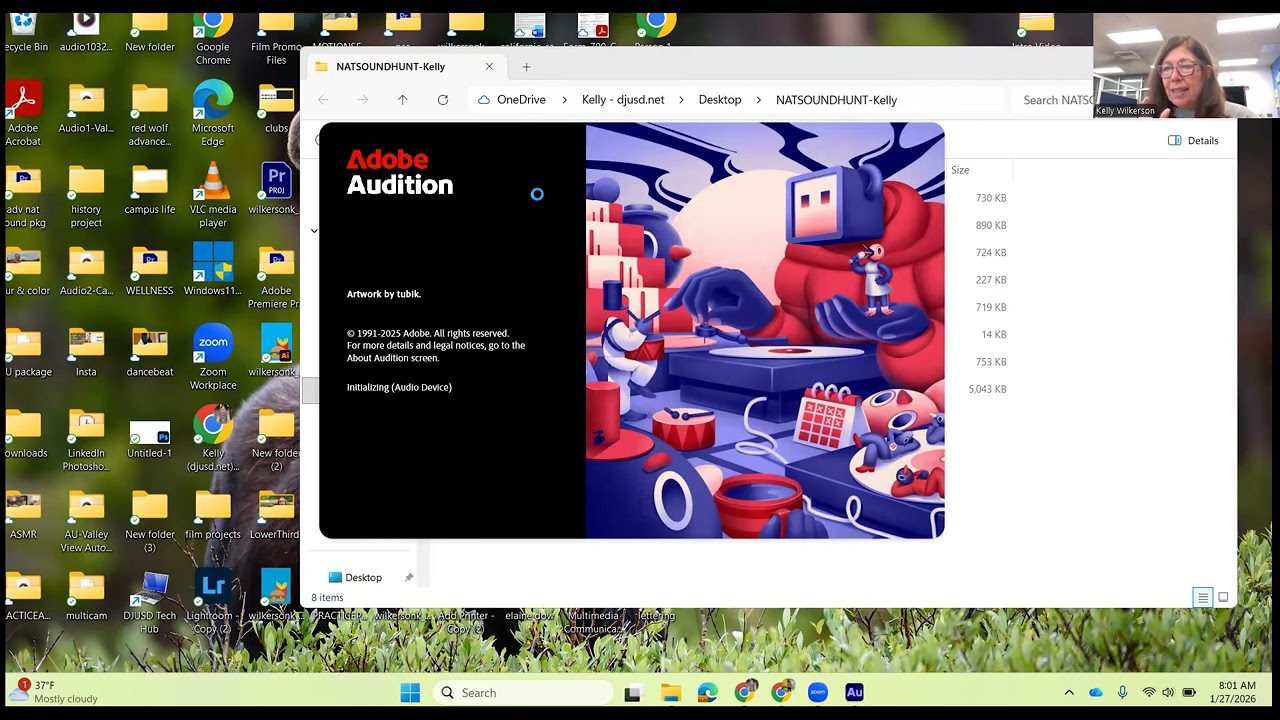The width and height of the screenshot is (1280, 720).
Task: Select the Google Chrome desktop shortcut
Action: (213, 38)
